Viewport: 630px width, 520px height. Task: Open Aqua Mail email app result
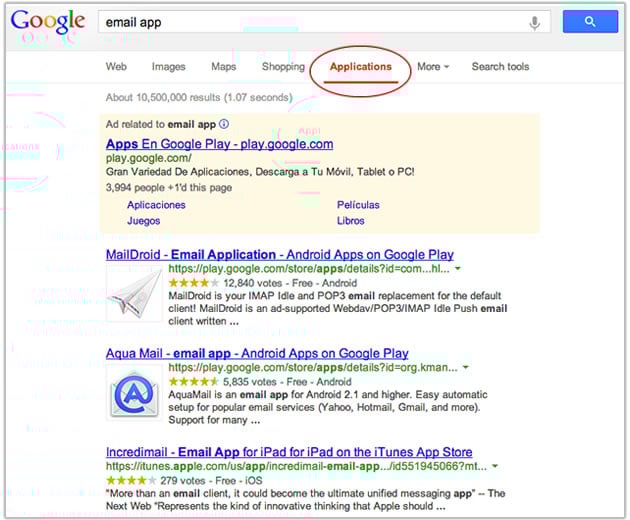(257, 353)
